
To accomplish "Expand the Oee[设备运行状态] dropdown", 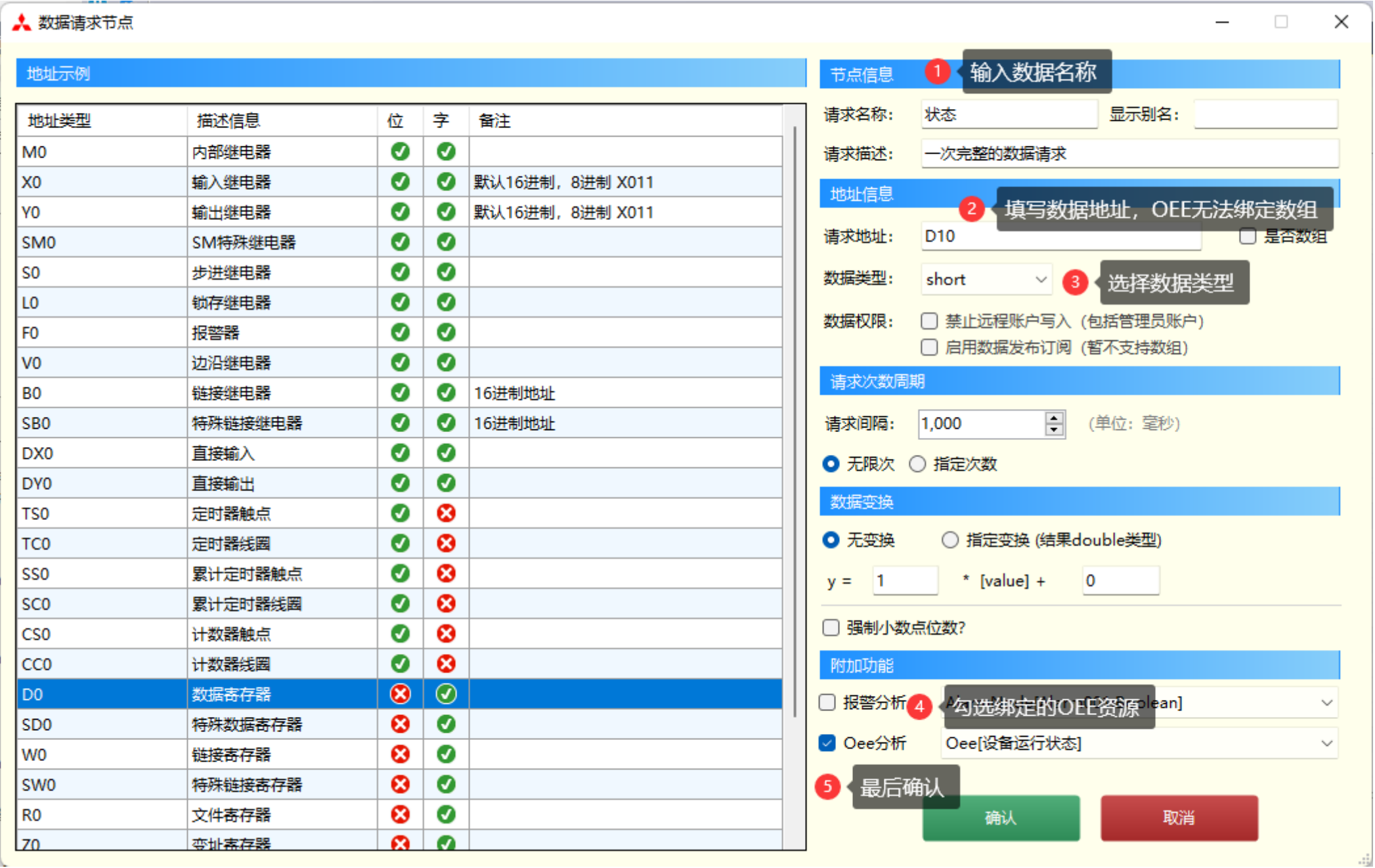I will [x=1326, y=743].
